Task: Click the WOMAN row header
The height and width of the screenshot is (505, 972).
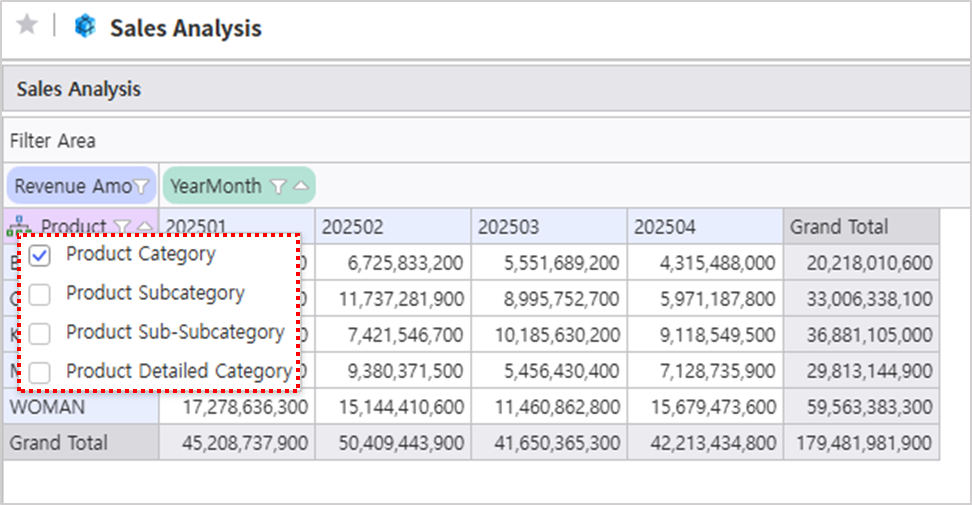Action: pyautogui.click(x=81, y=406)
